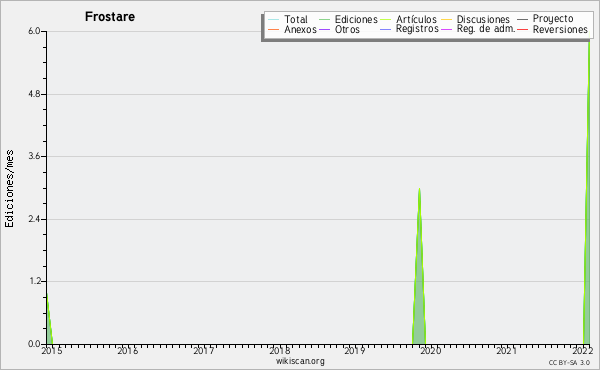The image size is (600, 370).
Task: Click the Anexos legend entry
Action: click(x=292, y=29)
